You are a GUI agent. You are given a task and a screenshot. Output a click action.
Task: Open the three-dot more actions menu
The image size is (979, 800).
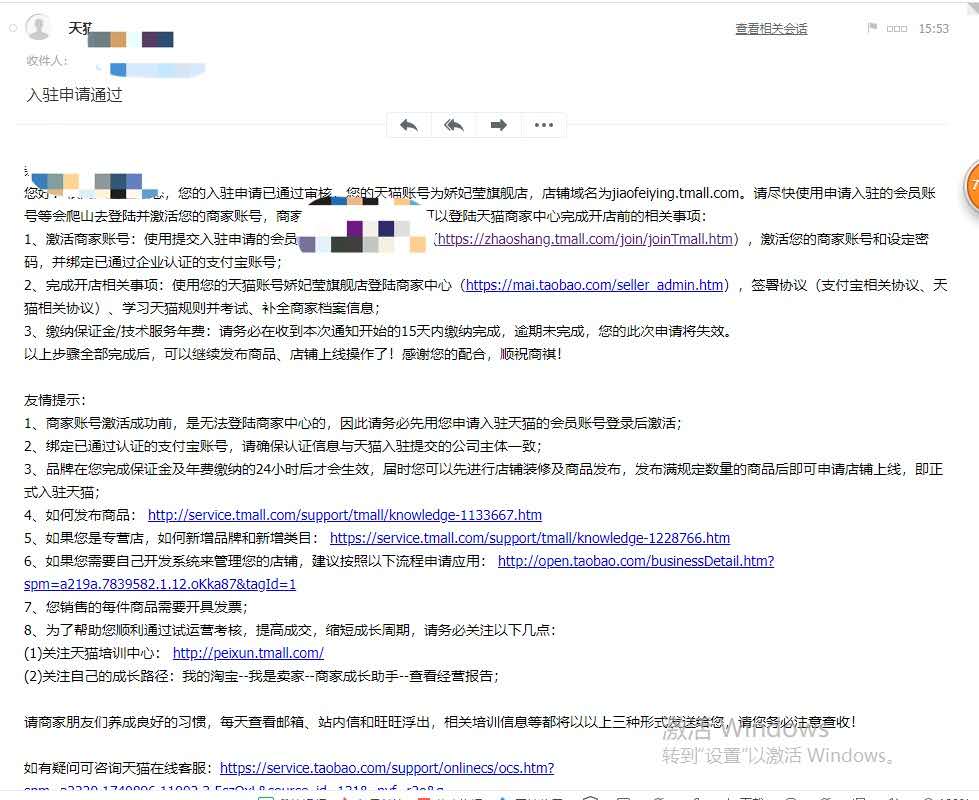coord(544,126)
